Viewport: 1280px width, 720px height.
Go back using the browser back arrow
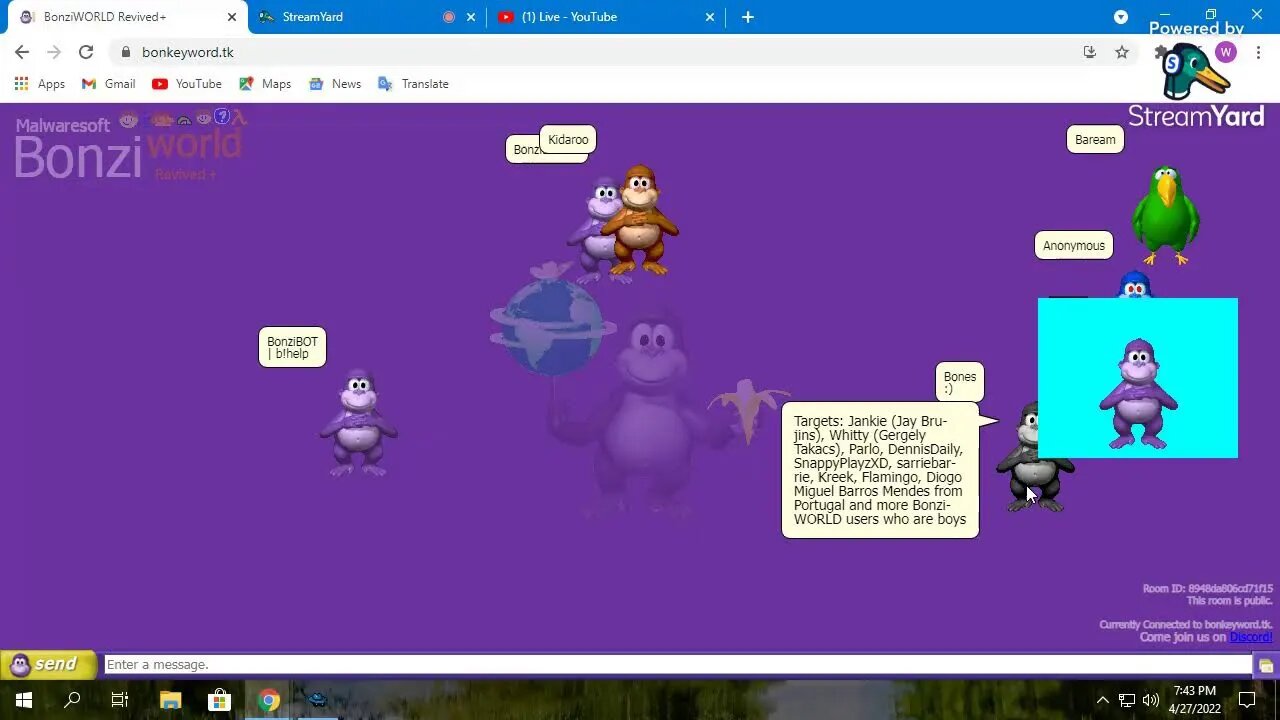pos(22,52)
